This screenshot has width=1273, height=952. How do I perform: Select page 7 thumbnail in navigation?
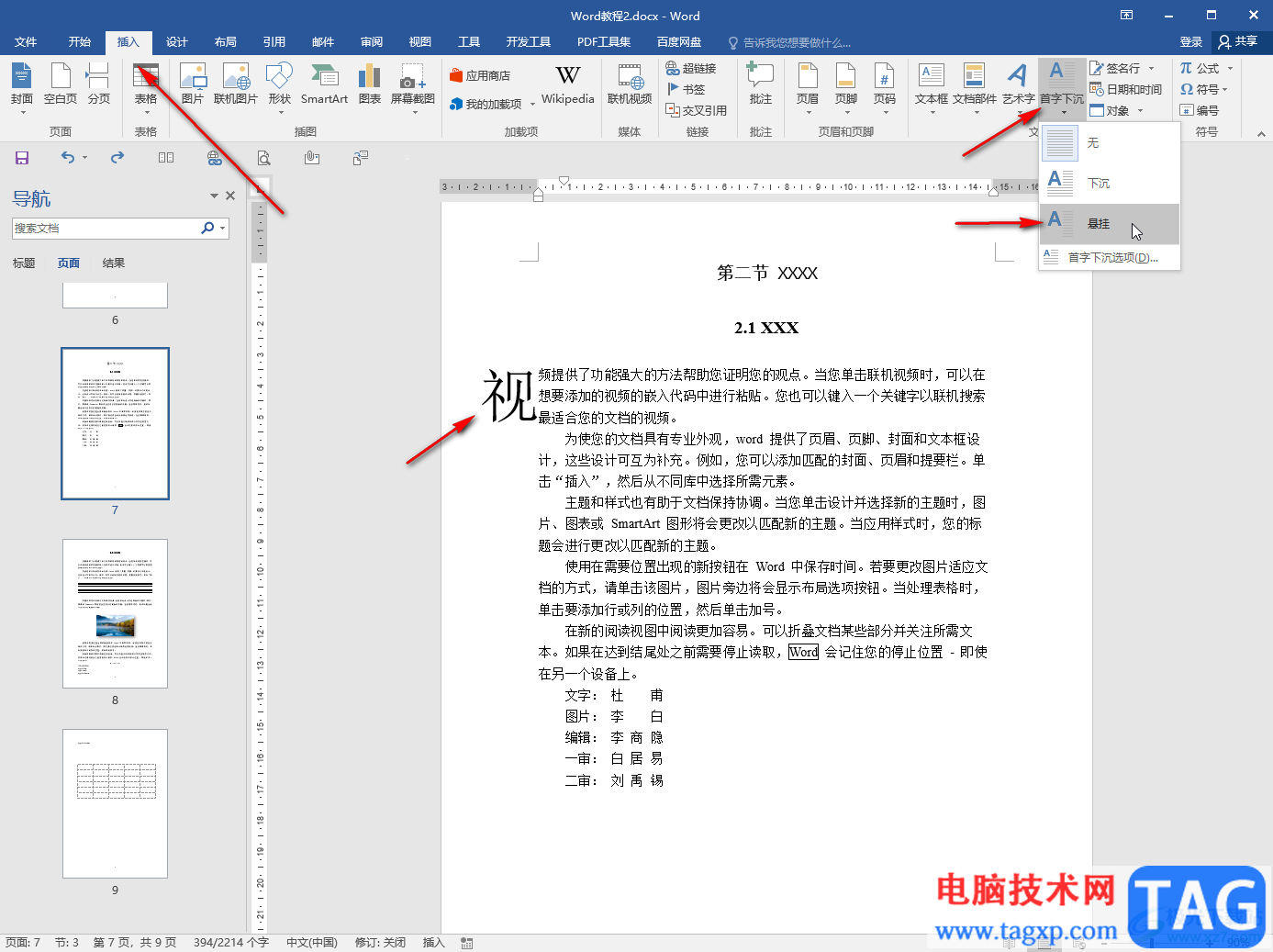pyautogui.click(x=115, y=423)
